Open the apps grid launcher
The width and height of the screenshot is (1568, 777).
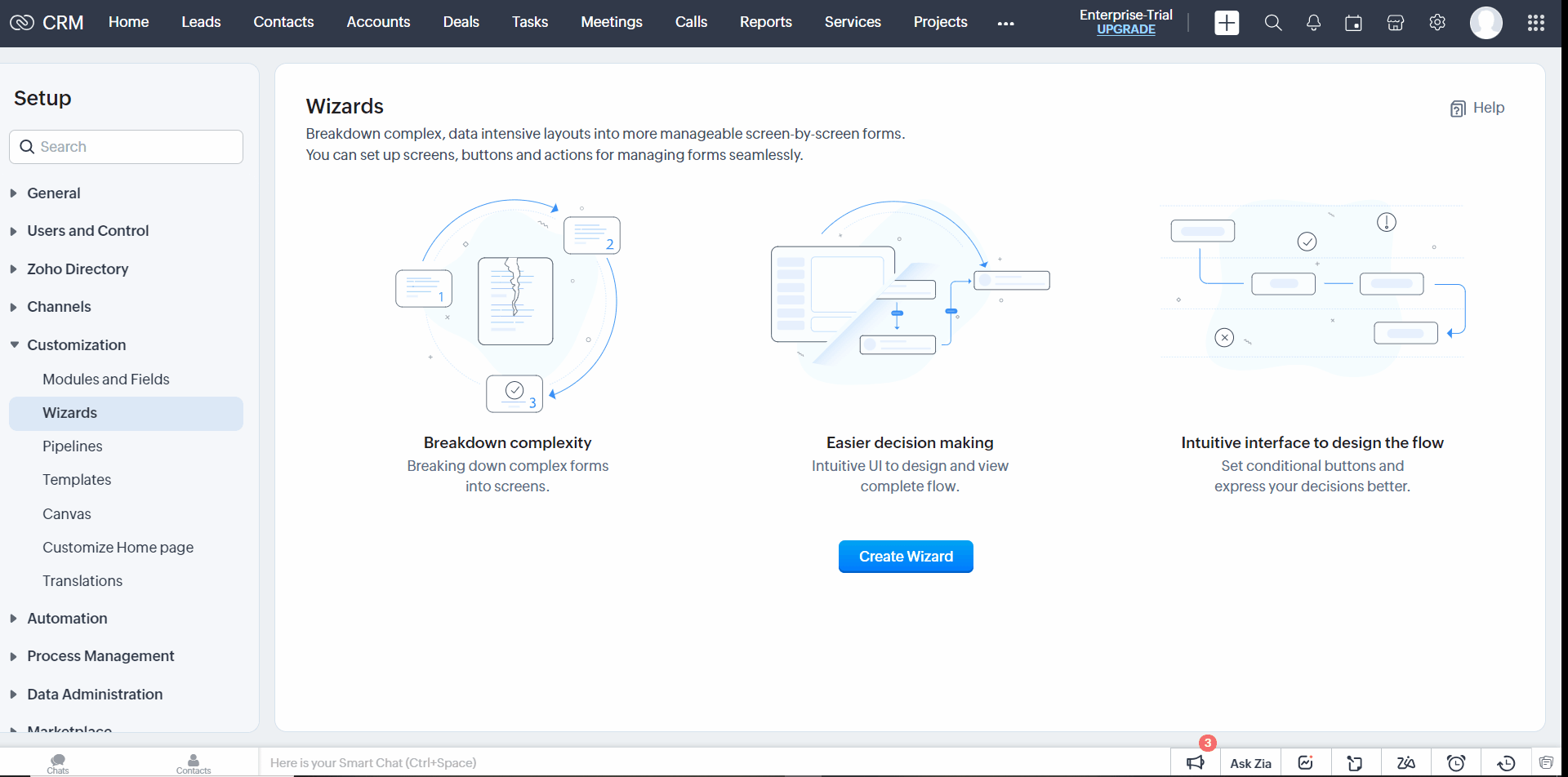click(x=1535, y=23)
